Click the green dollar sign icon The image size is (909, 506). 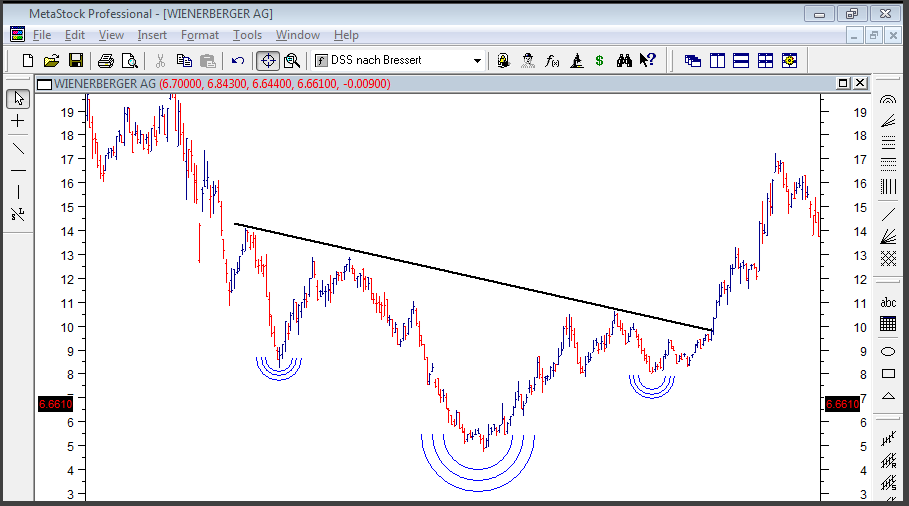tap(599, 60)
